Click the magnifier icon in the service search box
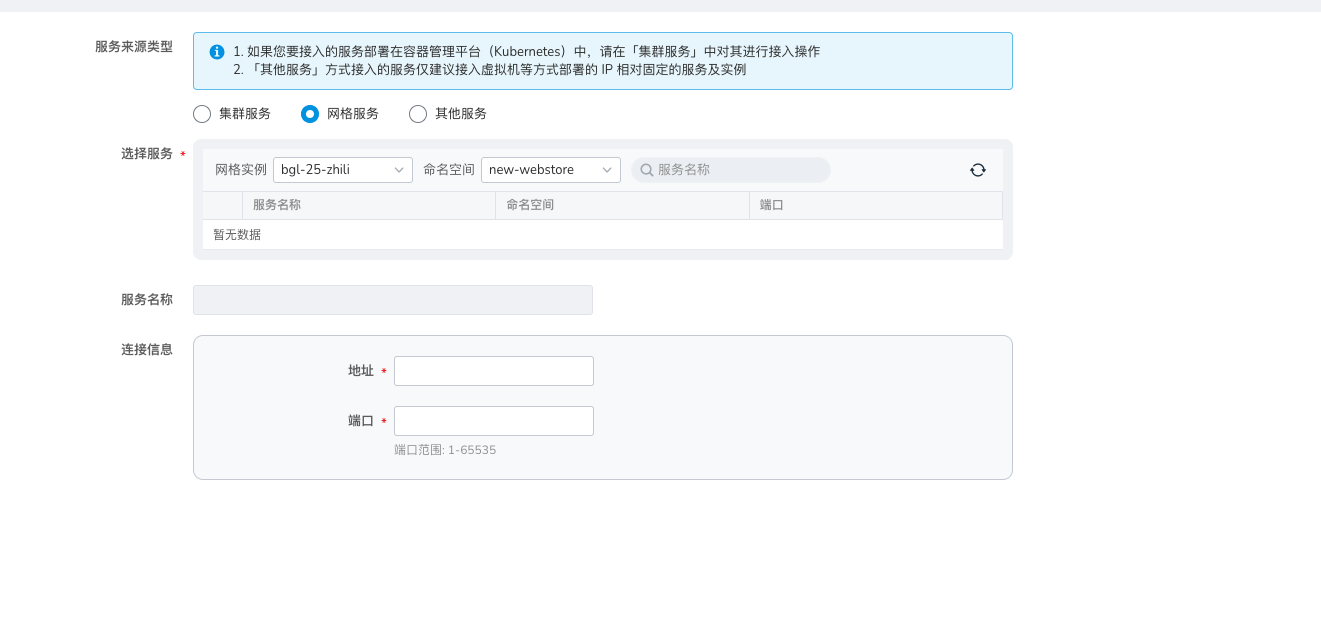The height and width of the screenshot is (624, 1321). click(x=647, y=170)
